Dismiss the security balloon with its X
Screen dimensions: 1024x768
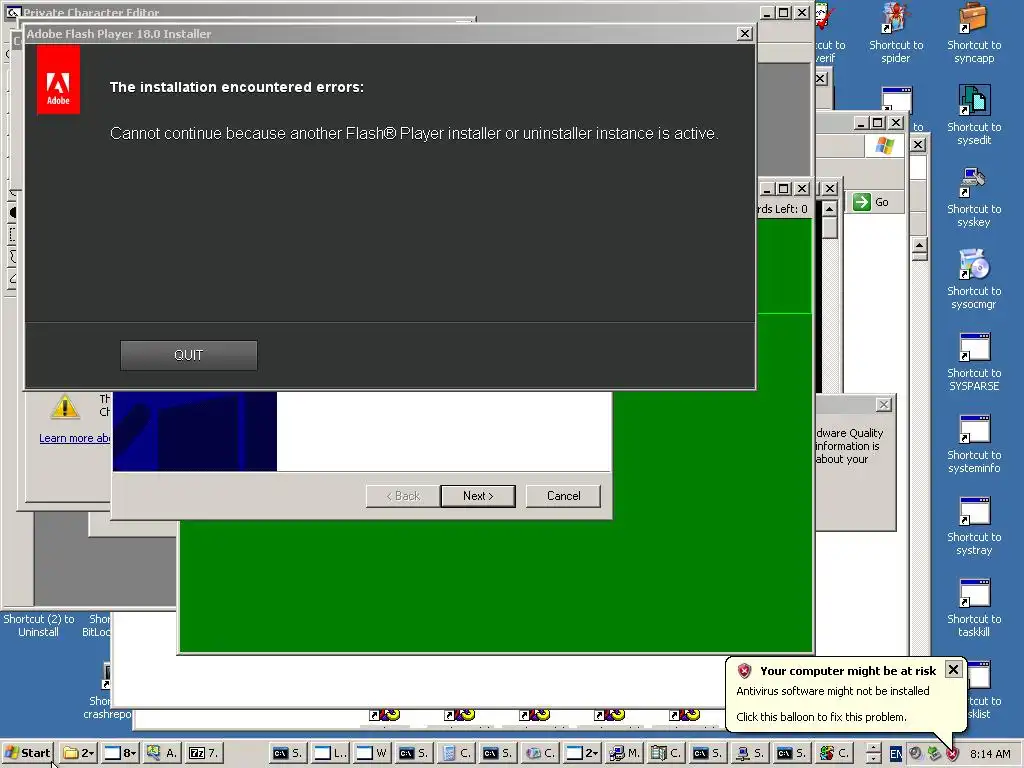pyautogui.click(x=953, y=669)
